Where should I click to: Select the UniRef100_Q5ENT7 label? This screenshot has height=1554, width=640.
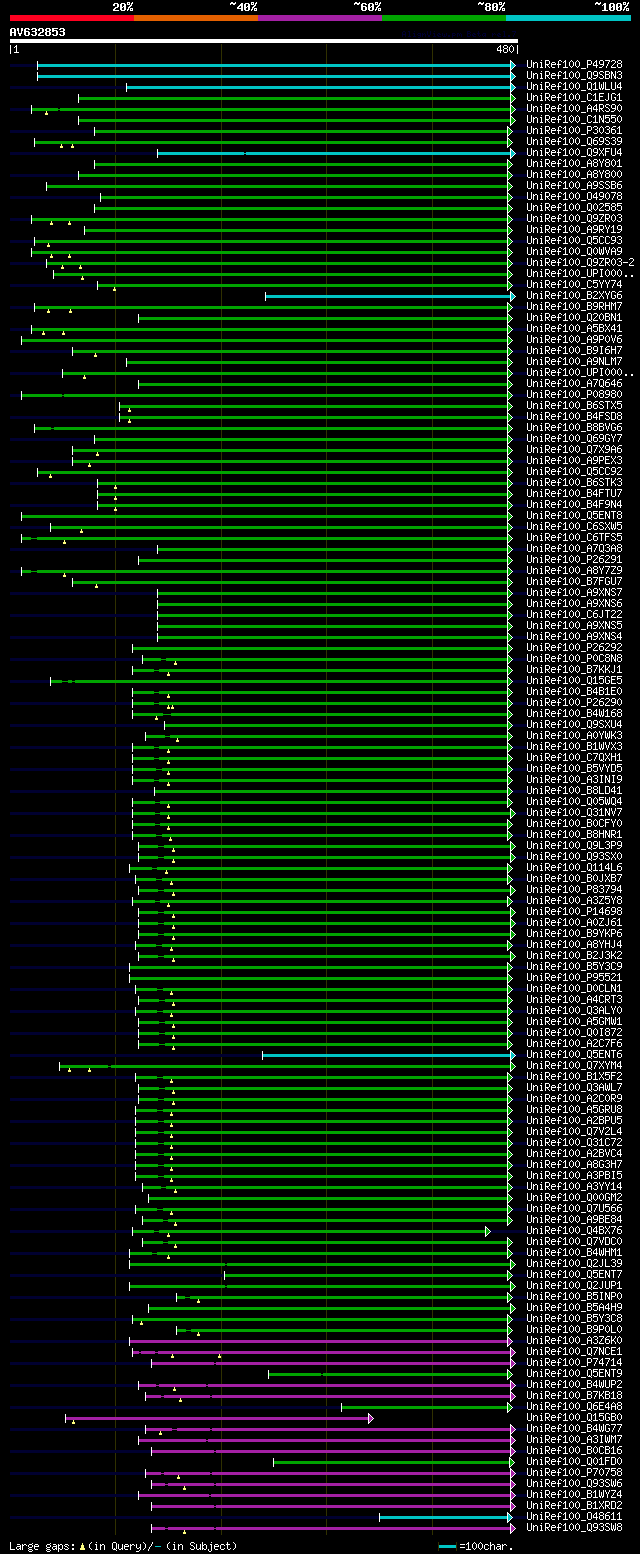pyautogui.click(x=574, y=1275)
